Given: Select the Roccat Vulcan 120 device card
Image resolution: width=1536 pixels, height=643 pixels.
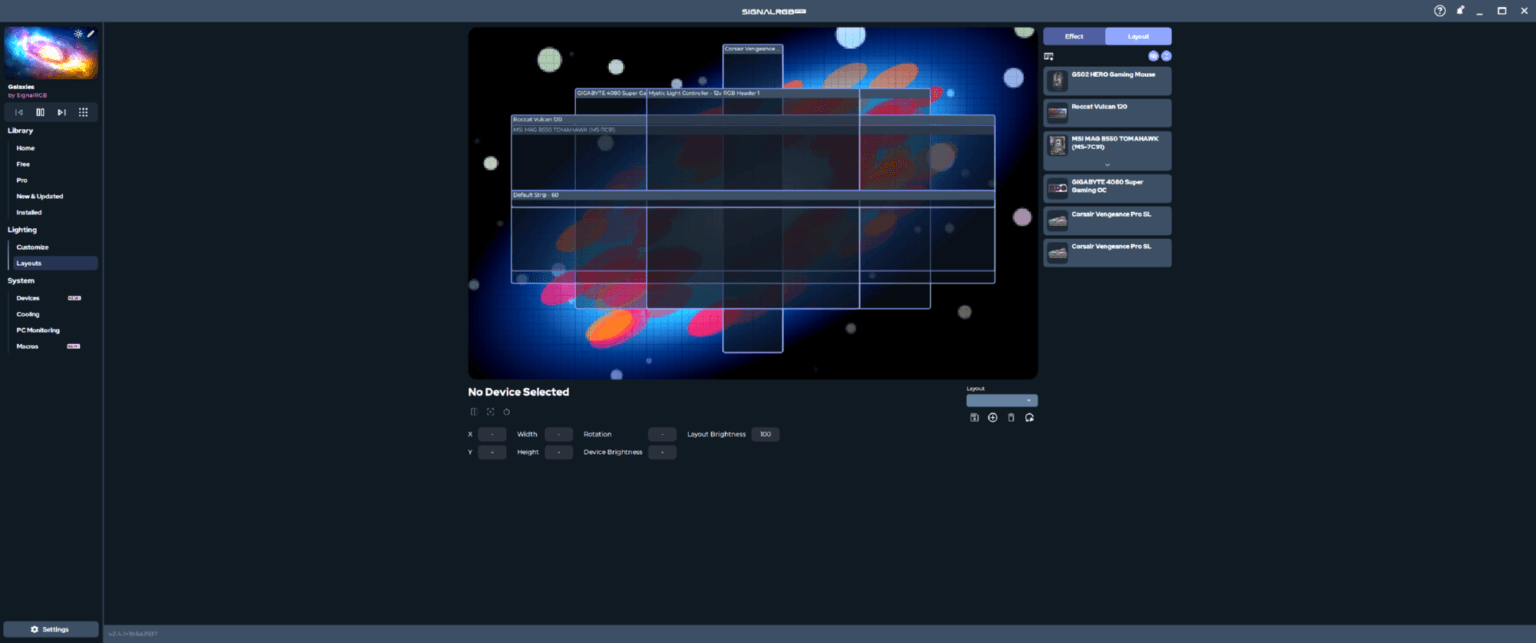Looking at the screenshot, I should 1107,113.
